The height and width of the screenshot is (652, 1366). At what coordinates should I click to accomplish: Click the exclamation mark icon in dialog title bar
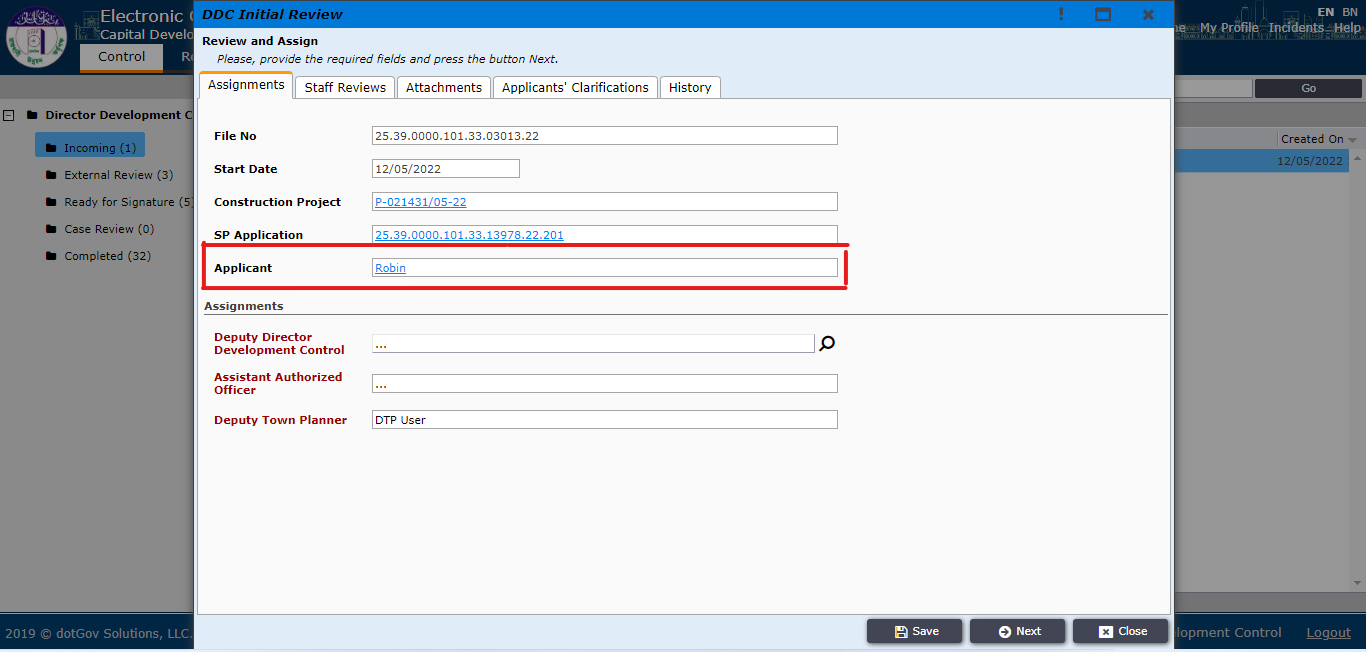tap(1061, 14)
